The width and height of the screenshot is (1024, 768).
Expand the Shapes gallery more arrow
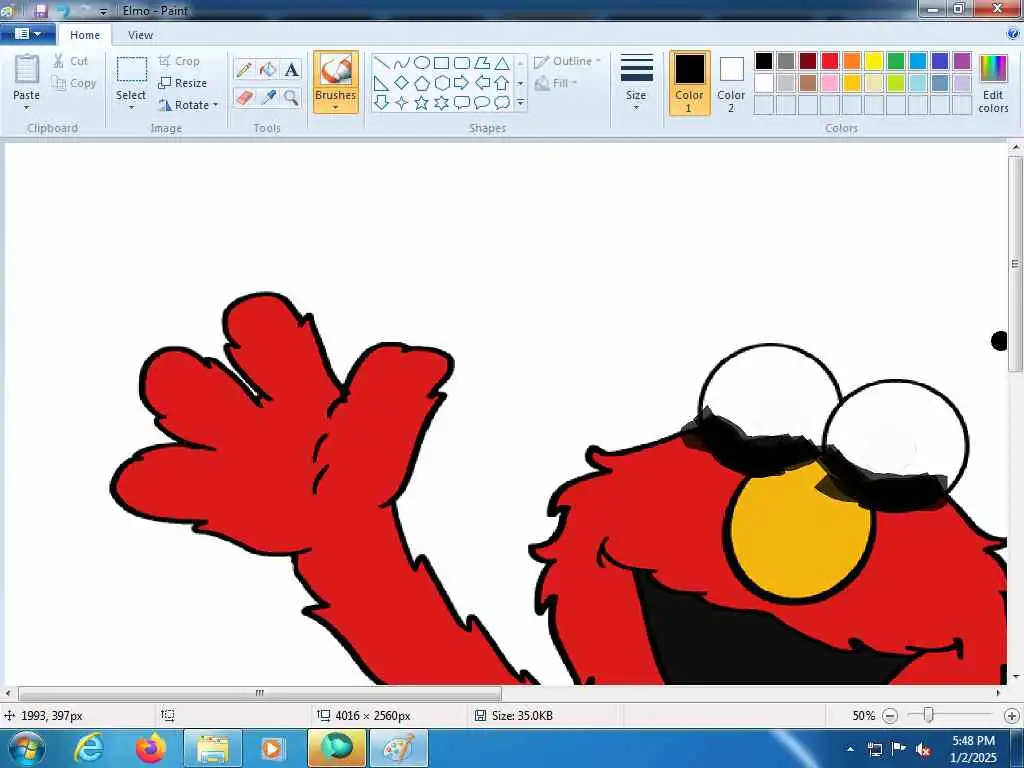[x=520, y=103]
